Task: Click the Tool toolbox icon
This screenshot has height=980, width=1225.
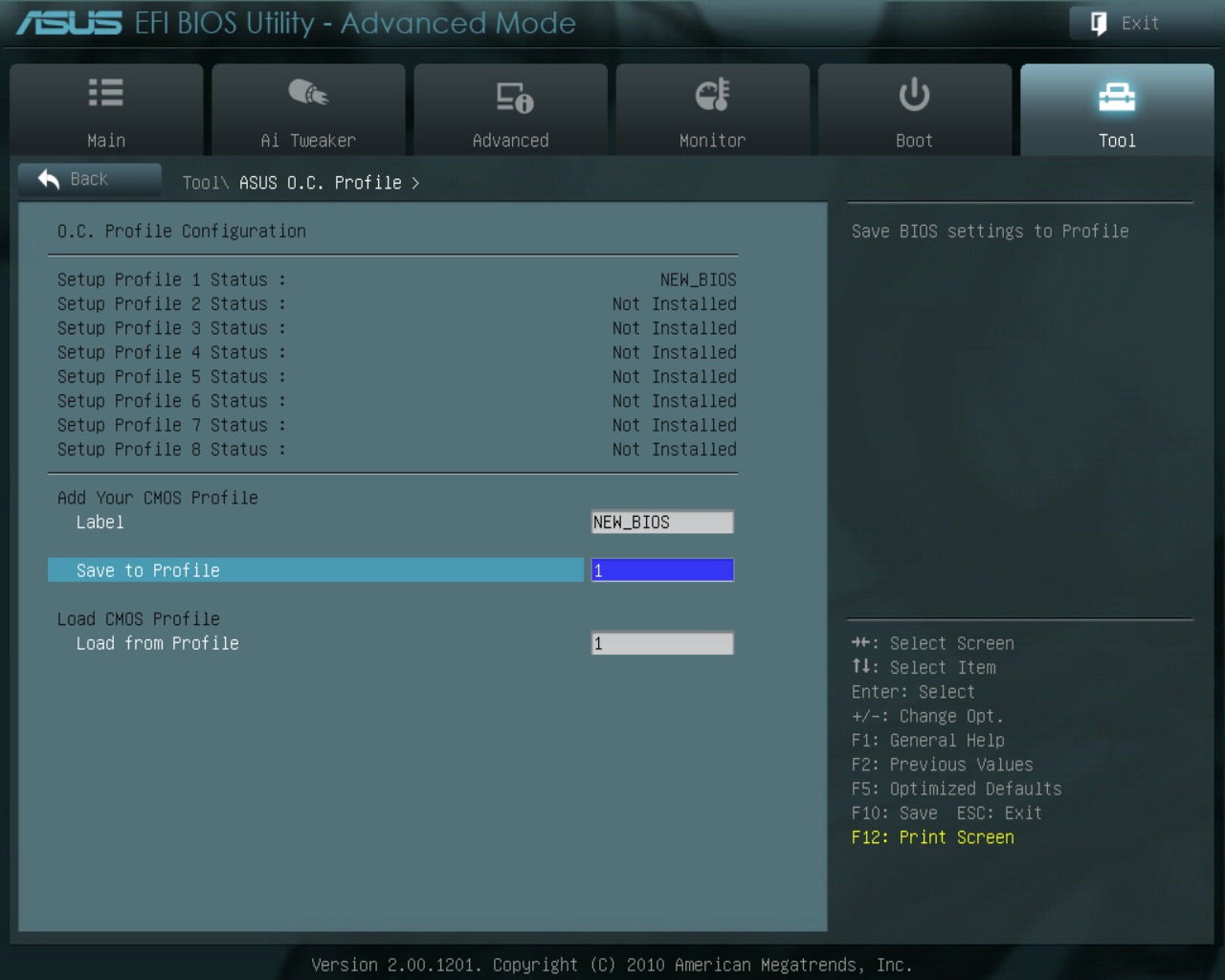Action: pyautogui.click(x=1116, y=96)
